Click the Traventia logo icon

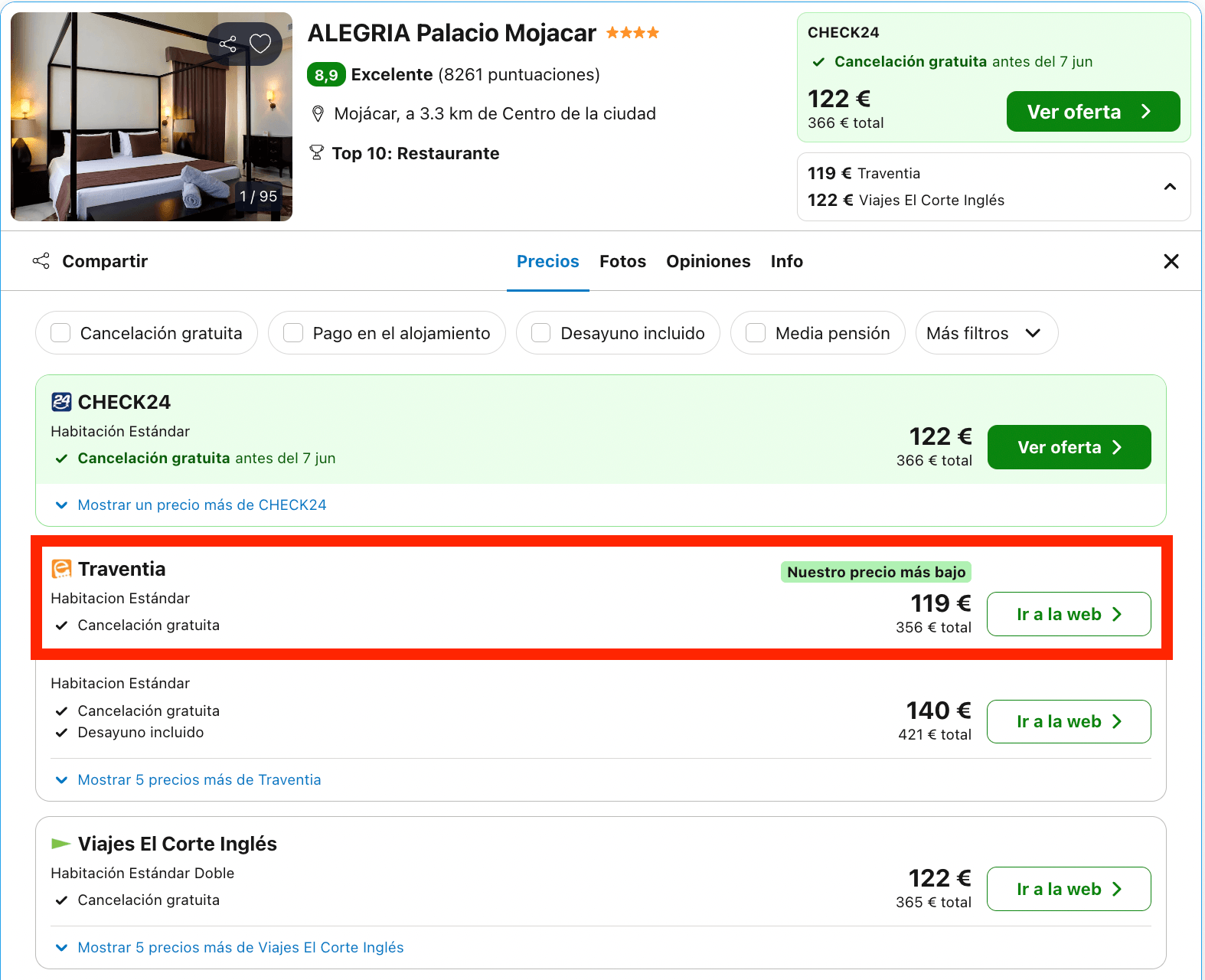click(x=61, y=569)
